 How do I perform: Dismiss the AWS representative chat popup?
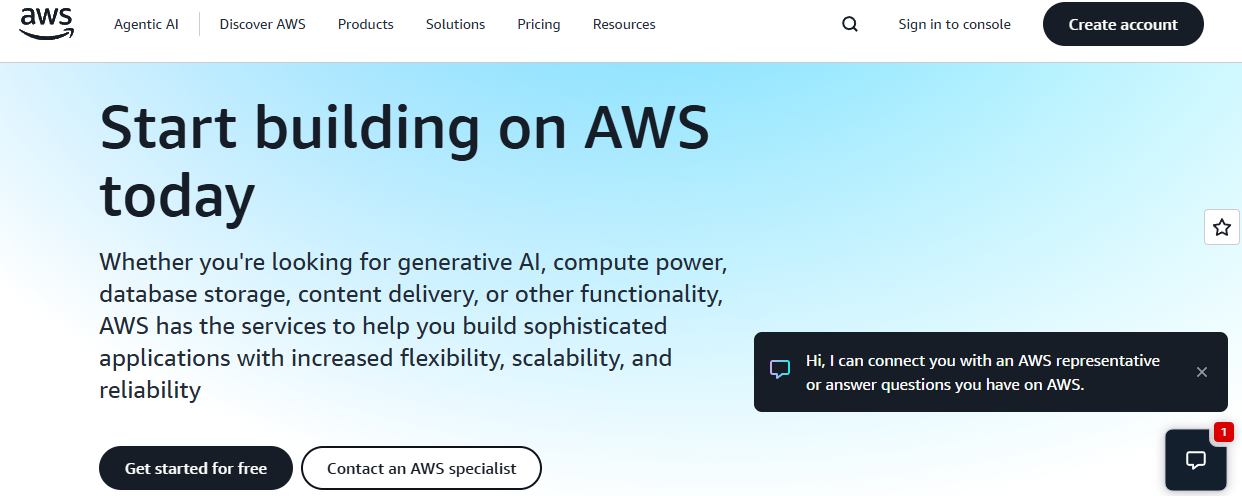coord(1202,372)
